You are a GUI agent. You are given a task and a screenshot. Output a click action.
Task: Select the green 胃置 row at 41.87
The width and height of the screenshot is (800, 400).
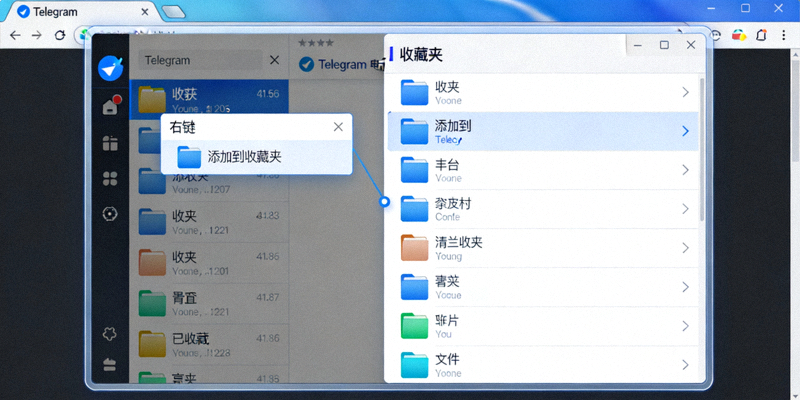click(209, 304)
